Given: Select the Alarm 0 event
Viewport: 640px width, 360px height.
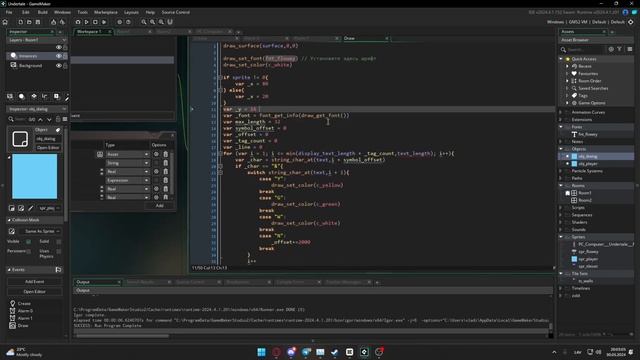Looking at the screenshot, I should pyautogui.click(x=25, y=311).
